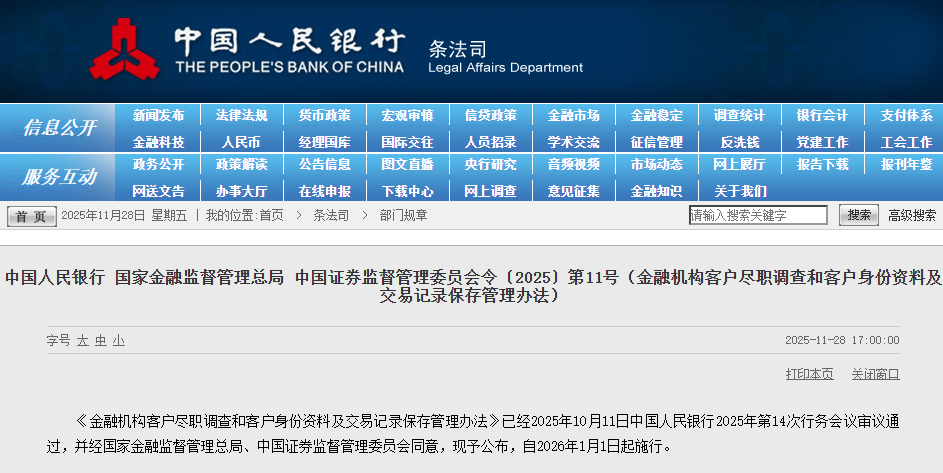The width and height of the screenshot is (943, 473).
Task: Select 音频视频 in service menu
Action: tap(573, 164)
